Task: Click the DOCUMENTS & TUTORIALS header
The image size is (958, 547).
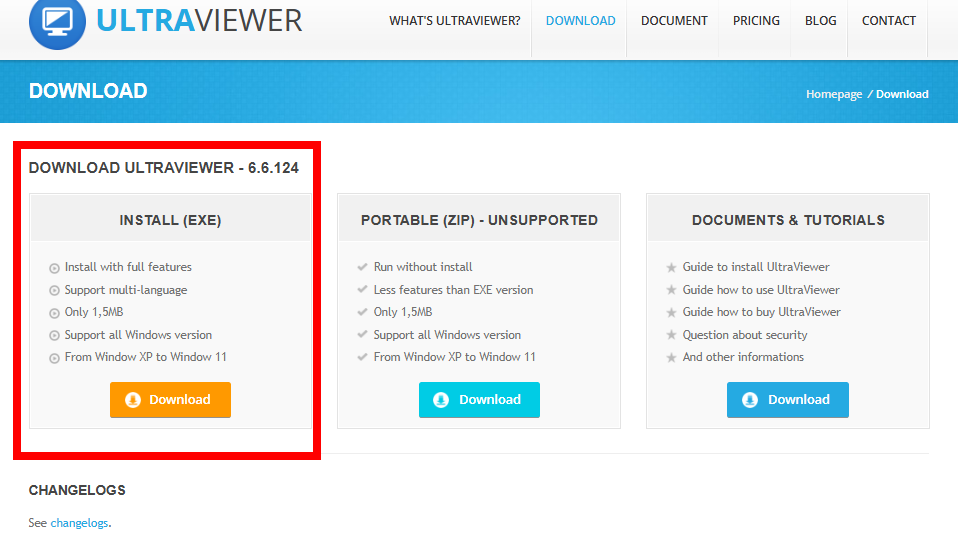Action: 788,220
